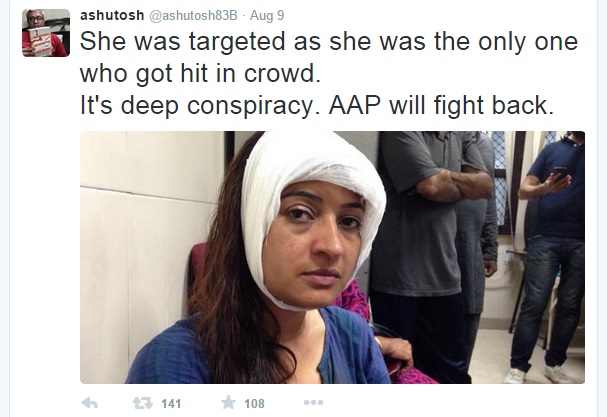The image size is (607, 417).
Task: Click the favorites count 108
Action: (254, 404)
